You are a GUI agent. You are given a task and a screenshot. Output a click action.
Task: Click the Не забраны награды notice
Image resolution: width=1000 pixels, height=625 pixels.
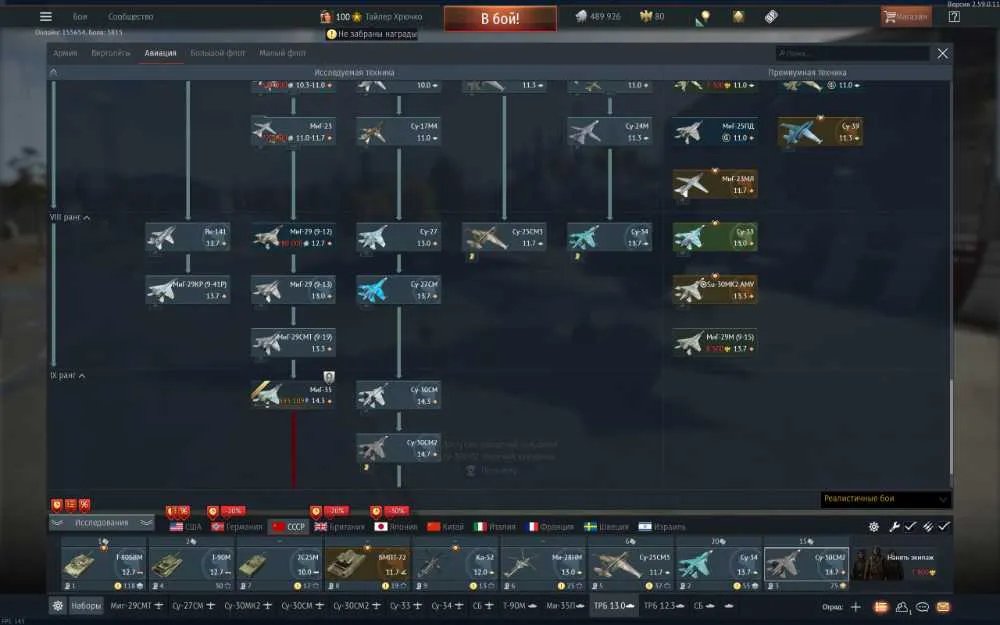tap(372, 34)
